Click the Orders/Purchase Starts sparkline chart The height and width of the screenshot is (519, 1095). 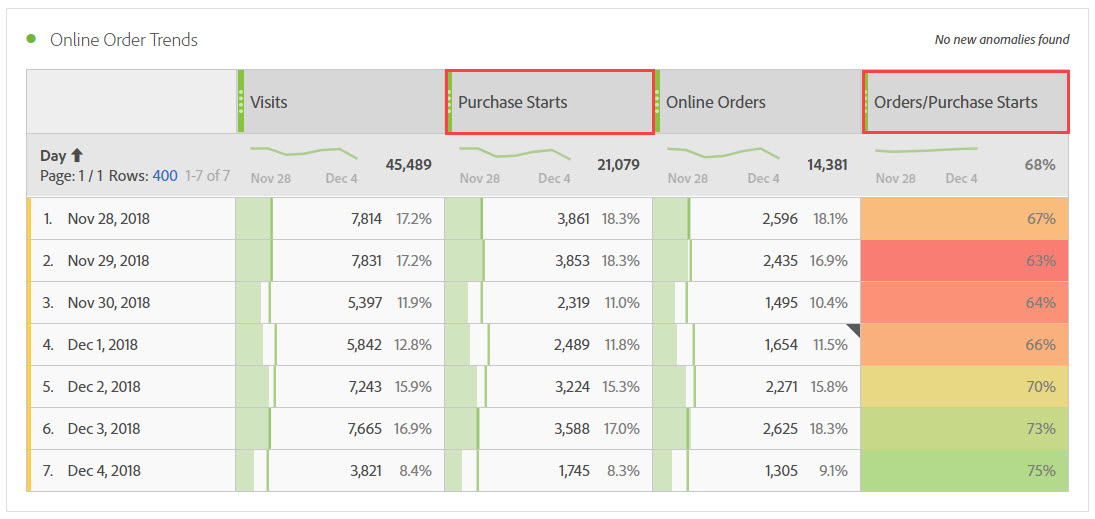(x=925, y=151)
